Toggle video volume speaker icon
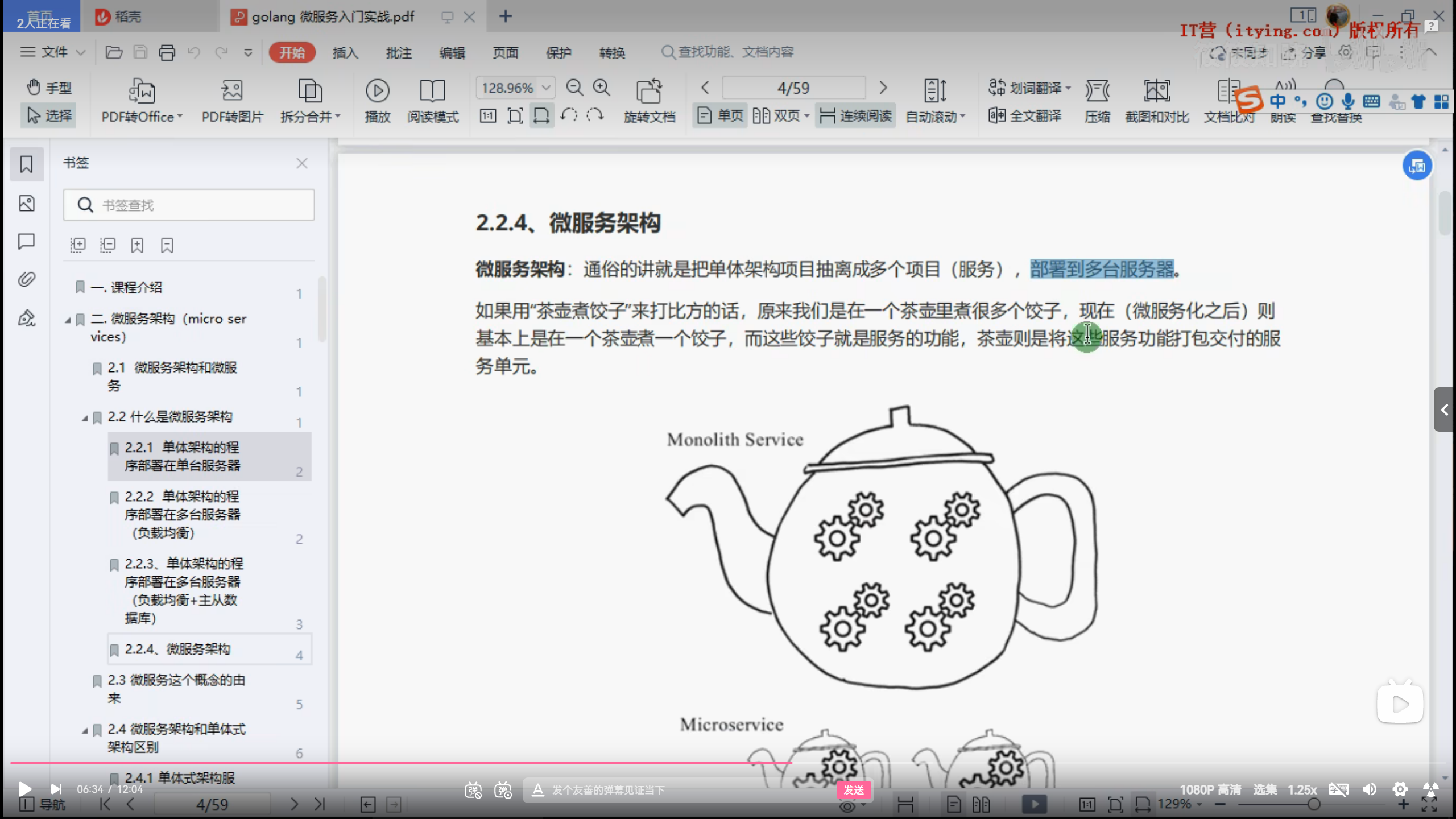The width and height of the screenshot is (1456, 819). pyautogui.click(x=1370, y=789)
